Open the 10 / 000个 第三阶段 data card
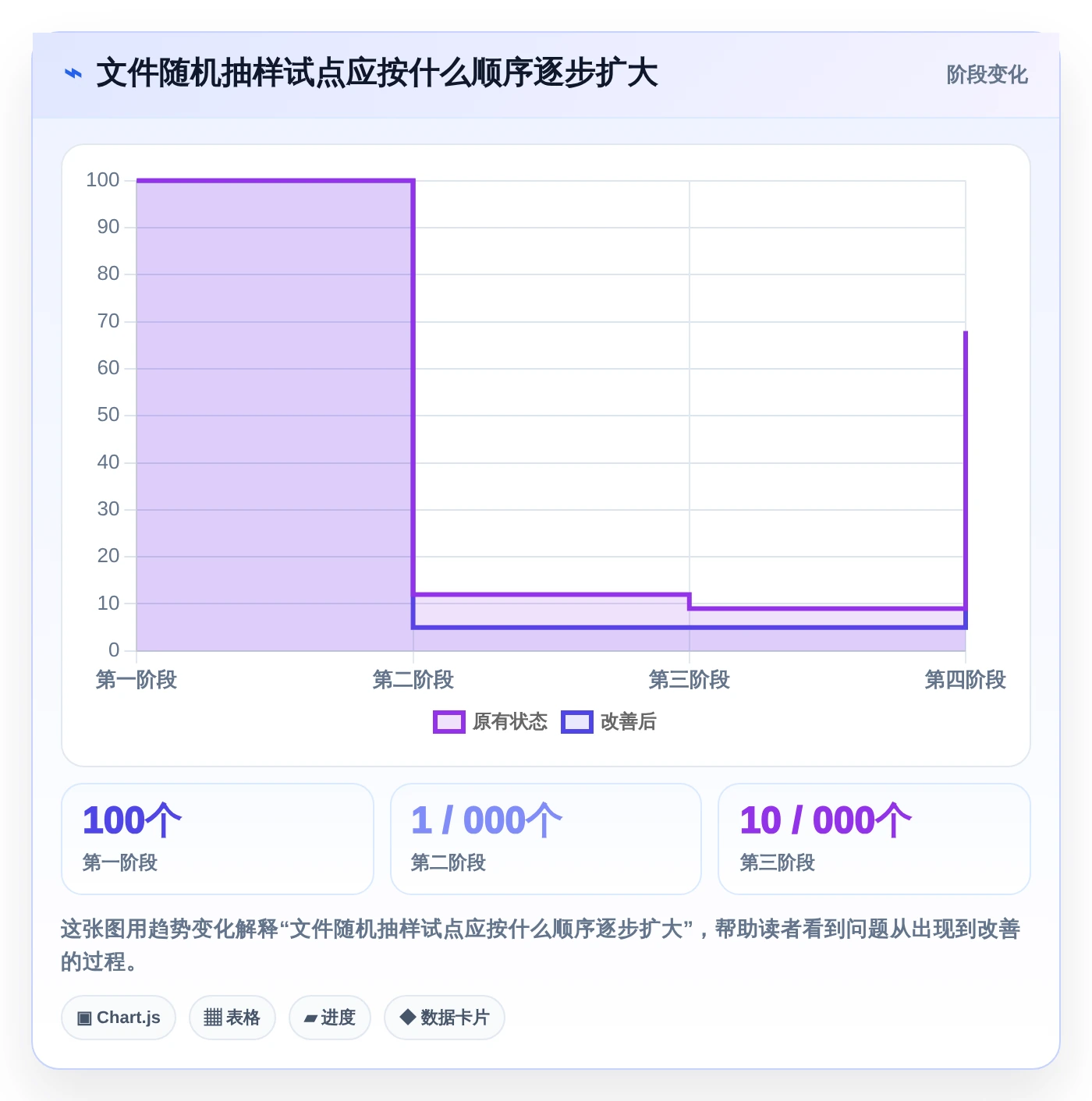Screen dimensions: 1092x1101 point(874,839)
